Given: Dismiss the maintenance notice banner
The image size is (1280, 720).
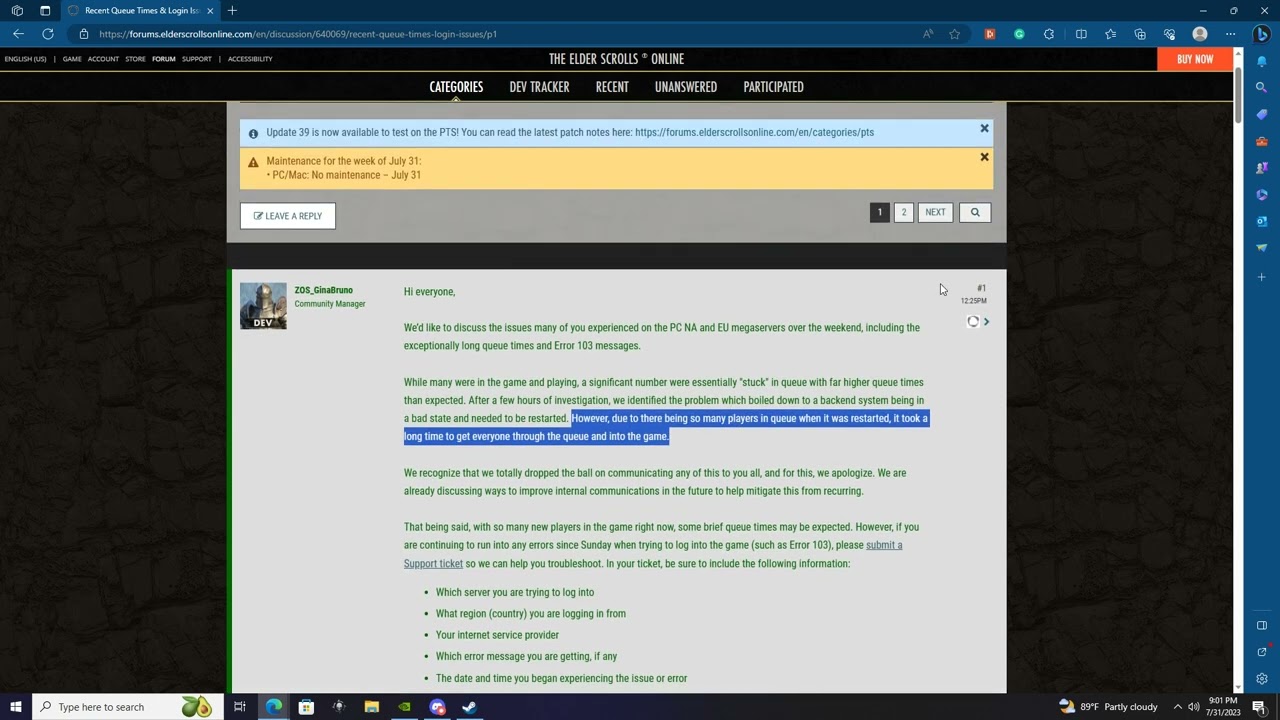Looking at the screenshot, I should click(984, 157).
